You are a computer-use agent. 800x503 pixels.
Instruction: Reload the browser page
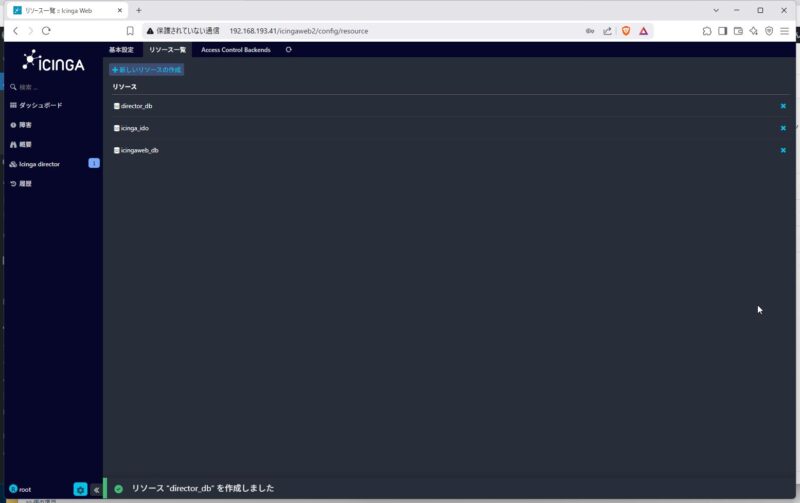pos(46,31)
